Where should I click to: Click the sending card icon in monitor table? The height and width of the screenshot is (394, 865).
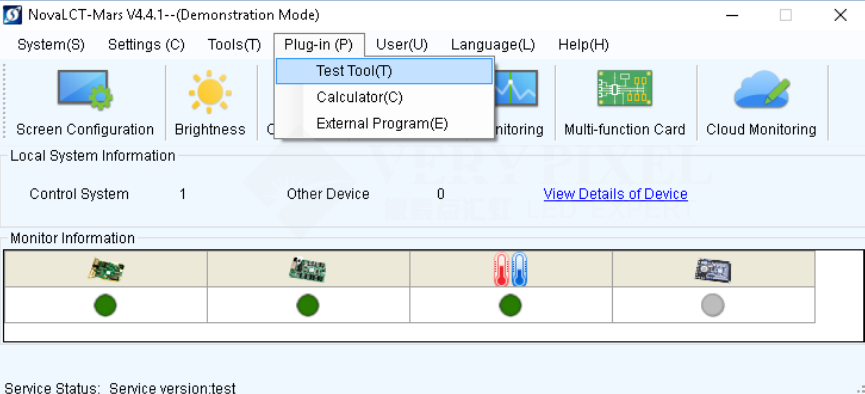coord(105,269)
